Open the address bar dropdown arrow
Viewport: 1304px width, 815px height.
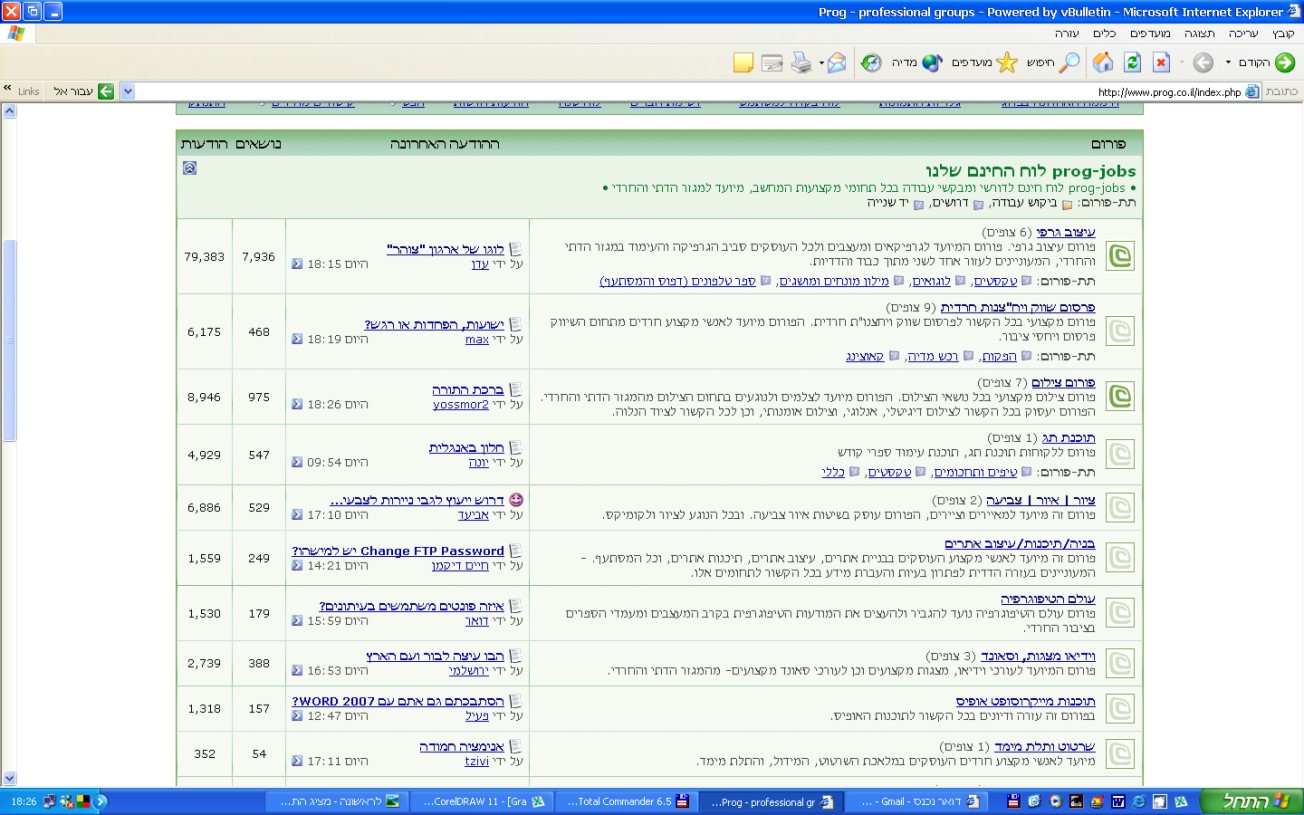[127, 91]
